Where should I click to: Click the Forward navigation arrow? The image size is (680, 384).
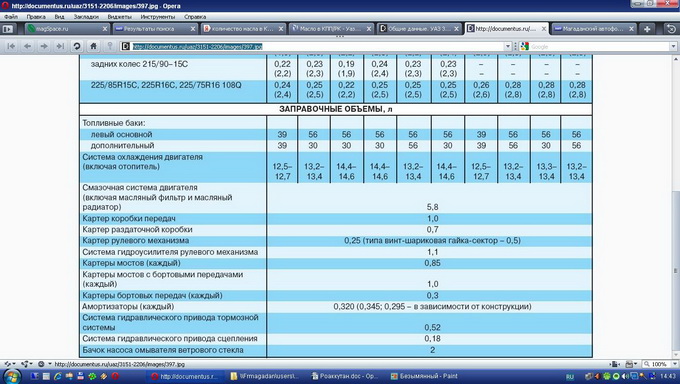44,46
